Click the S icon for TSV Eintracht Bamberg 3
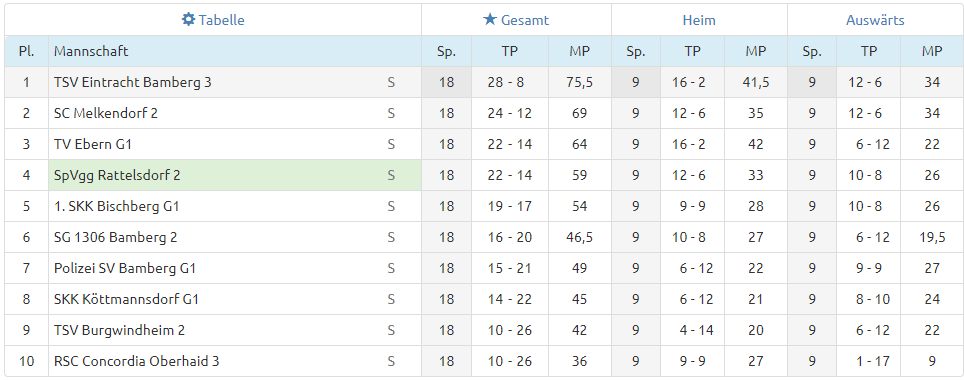This screenshot has width=964, height=380. click(391, 82)
